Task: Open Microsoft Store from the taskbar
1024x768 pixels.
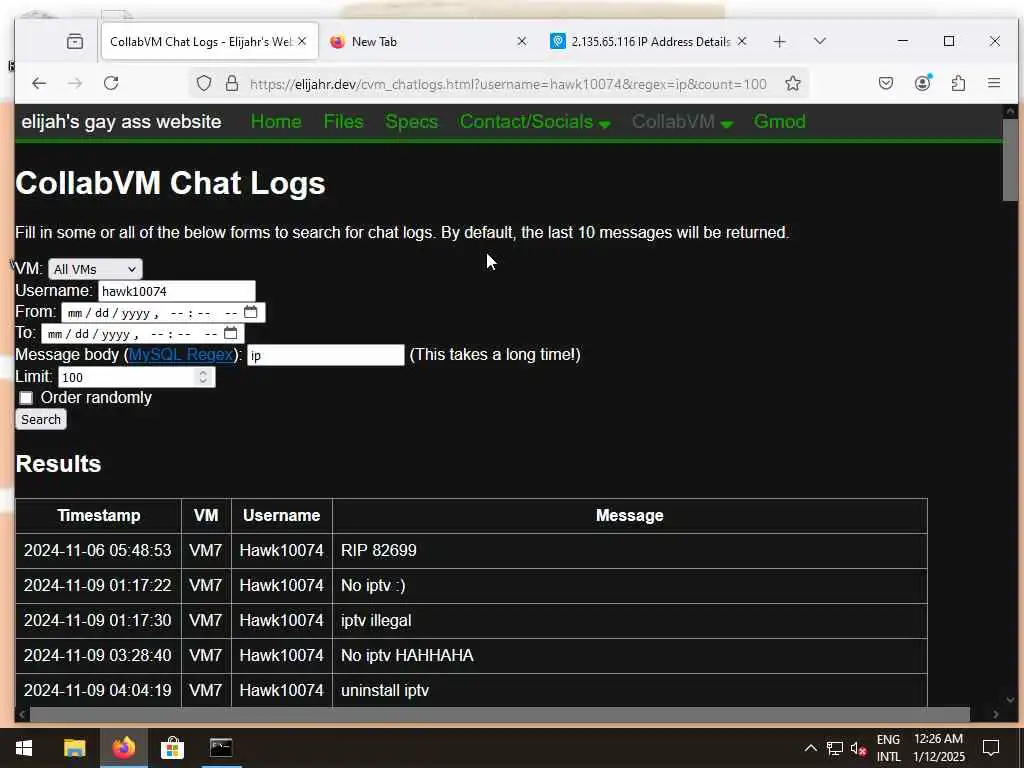Action: tap(172, 748)
